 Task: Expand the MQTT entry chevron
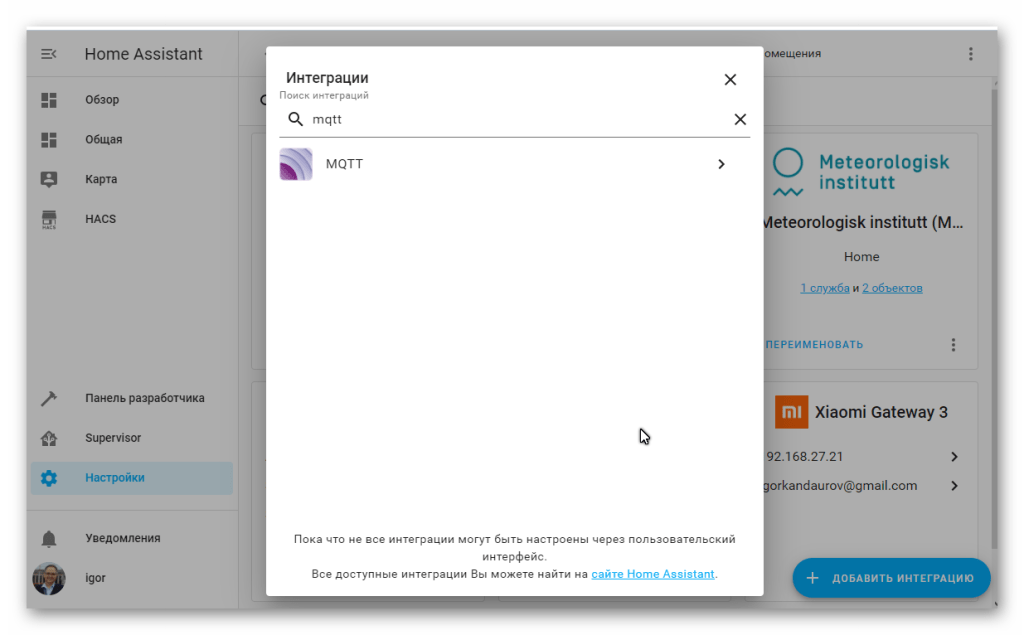pos(721,164)
